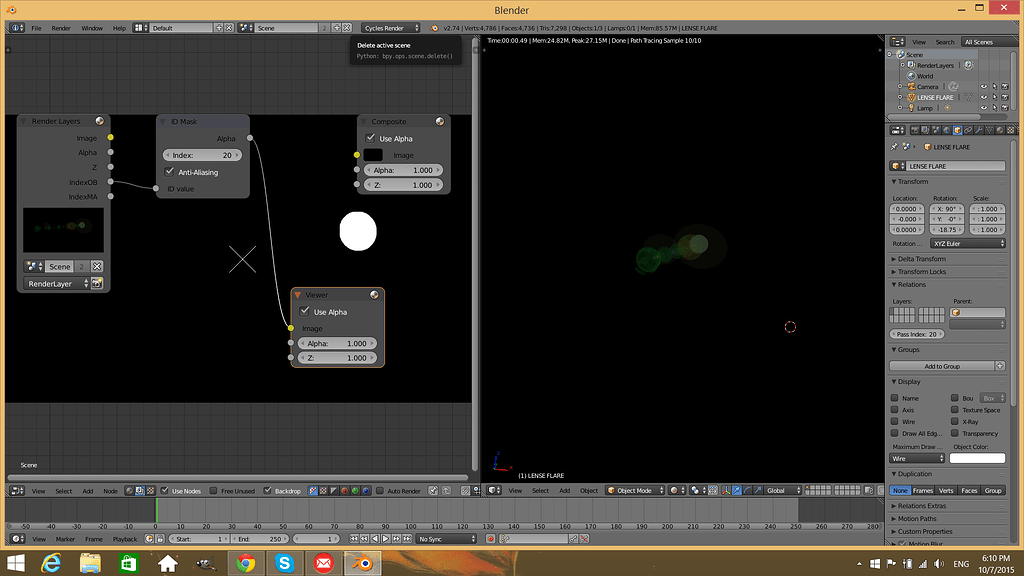
Task: Uncheck the Use Nodes checkbox
Action: (165, 490)
